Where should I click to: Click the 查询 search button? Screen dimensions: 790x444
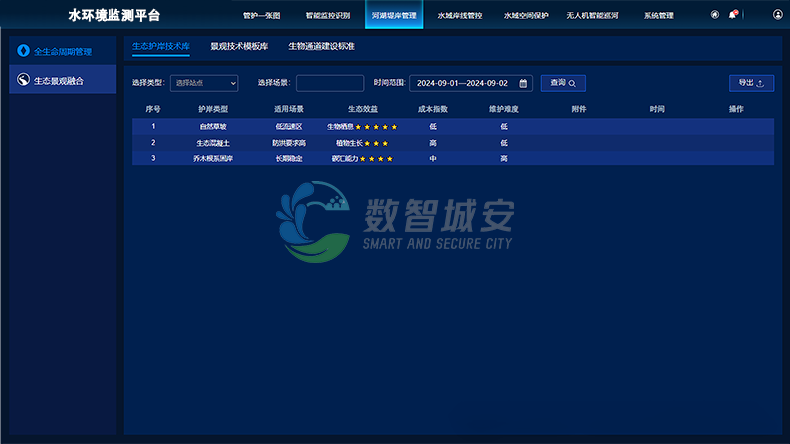tap(563, 83)
